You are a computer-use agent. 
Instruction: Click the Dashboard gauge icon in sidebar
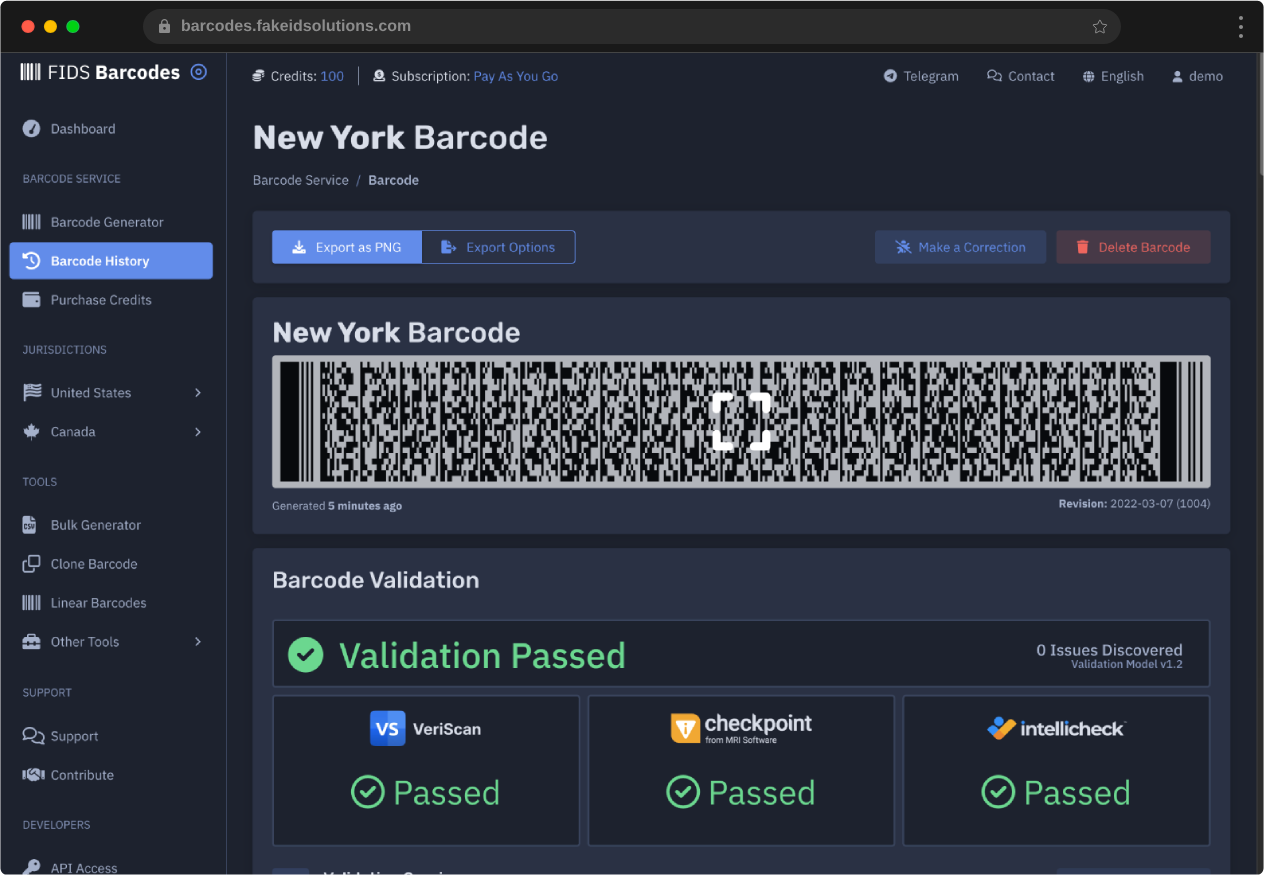[32, 129]
